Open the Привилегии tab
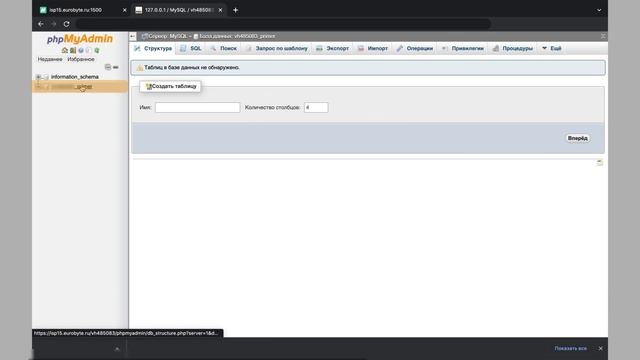The height and width of the screenshot is (360, 640). pyautogui.click(x=463, y=49)
